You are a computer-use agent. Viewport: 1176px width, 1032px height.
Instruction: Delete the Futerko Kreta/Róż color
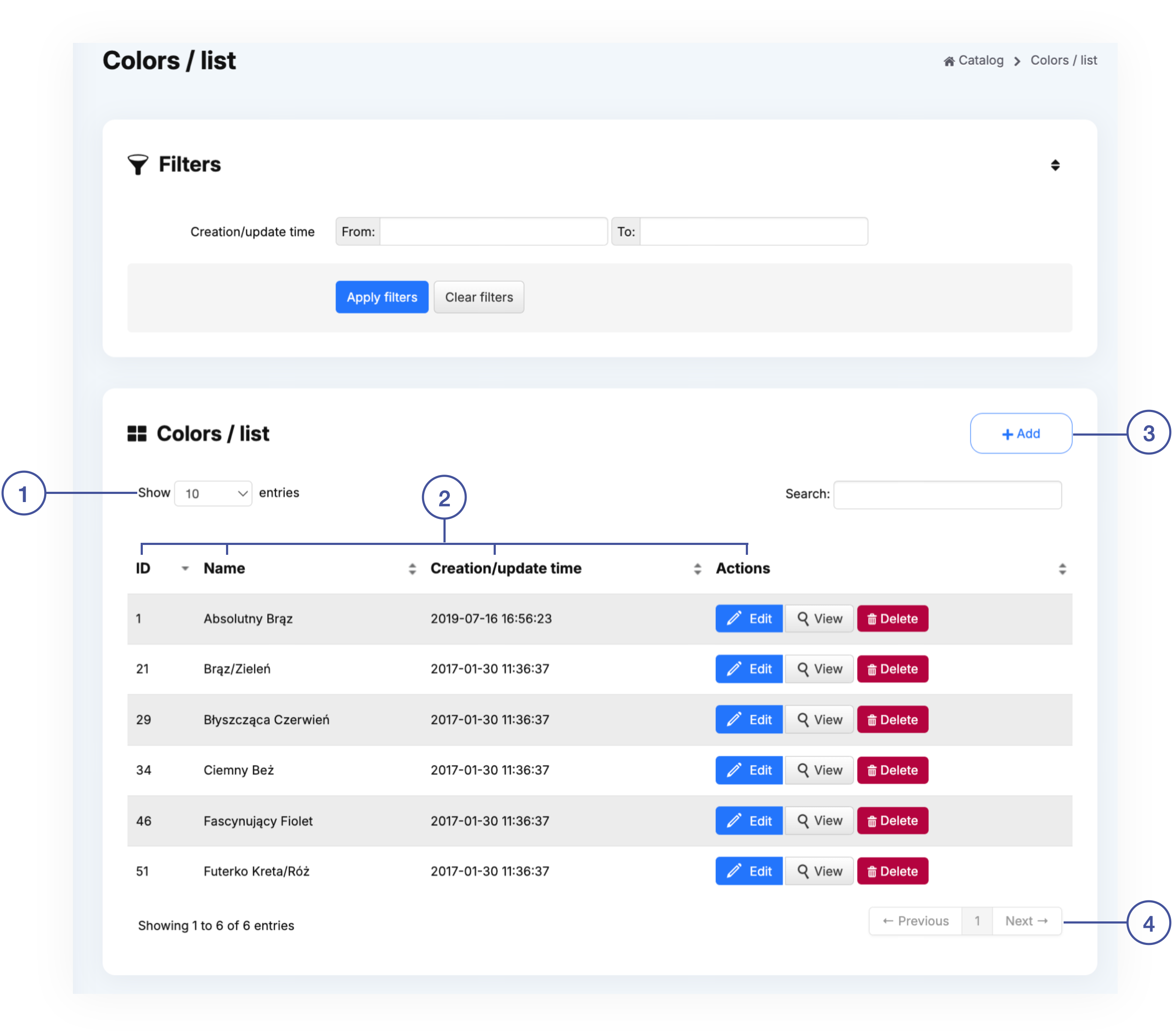point(892,871)
